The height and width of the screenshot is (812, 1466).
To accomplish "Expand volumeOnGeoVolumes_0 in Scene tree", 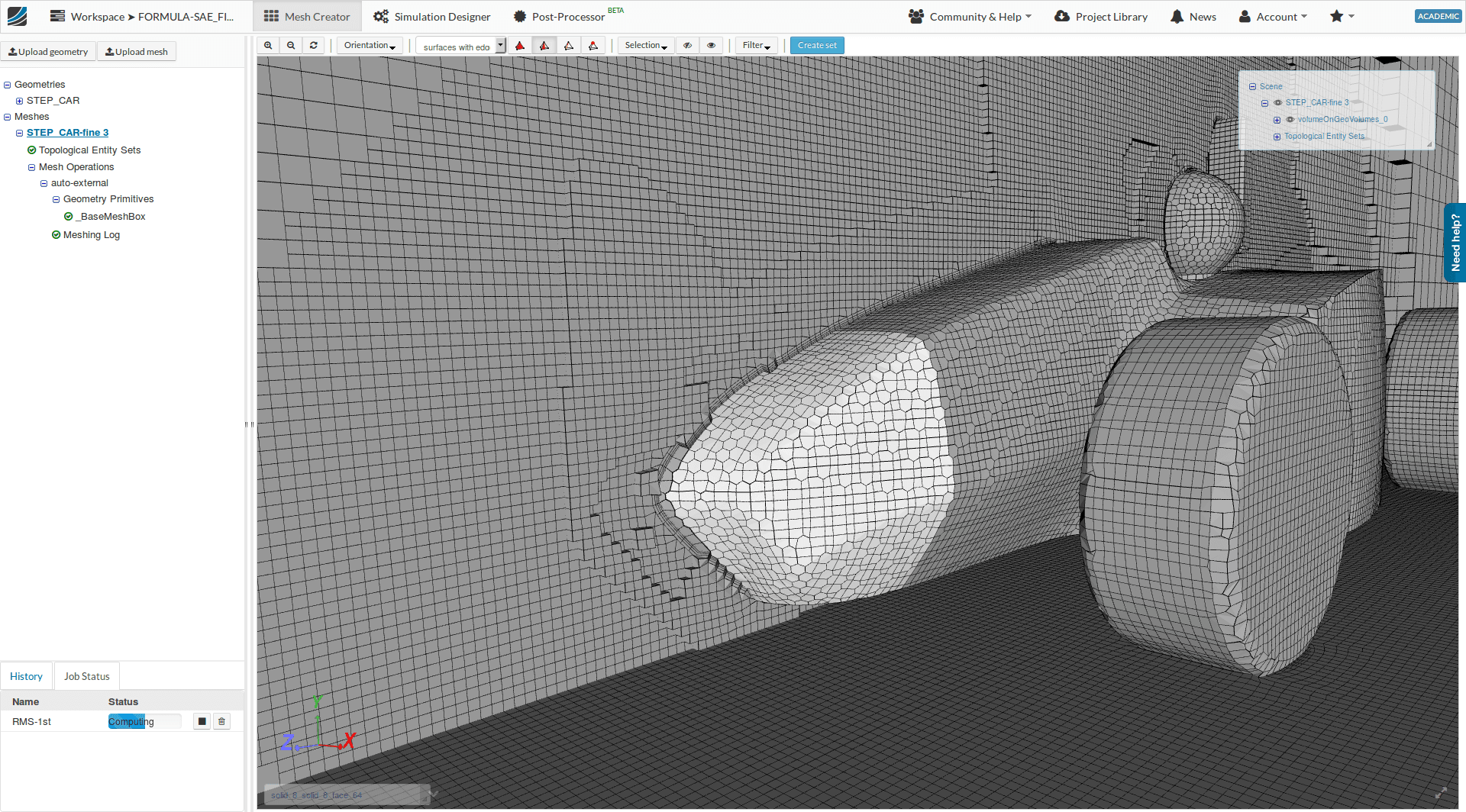I will [1277, 120].
